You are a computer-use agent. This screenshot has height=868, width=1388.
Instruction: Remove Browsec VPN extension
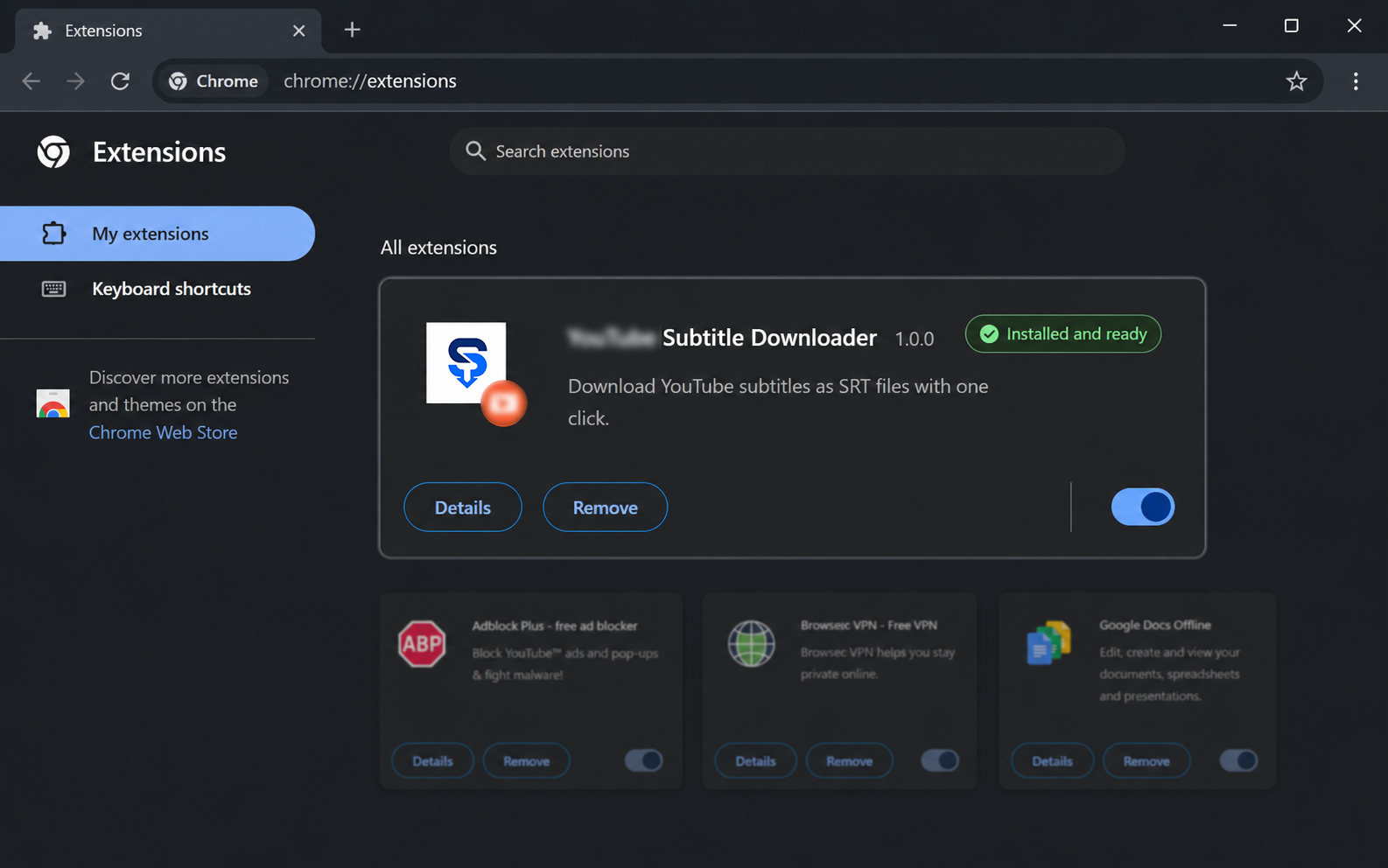[850, 761]
